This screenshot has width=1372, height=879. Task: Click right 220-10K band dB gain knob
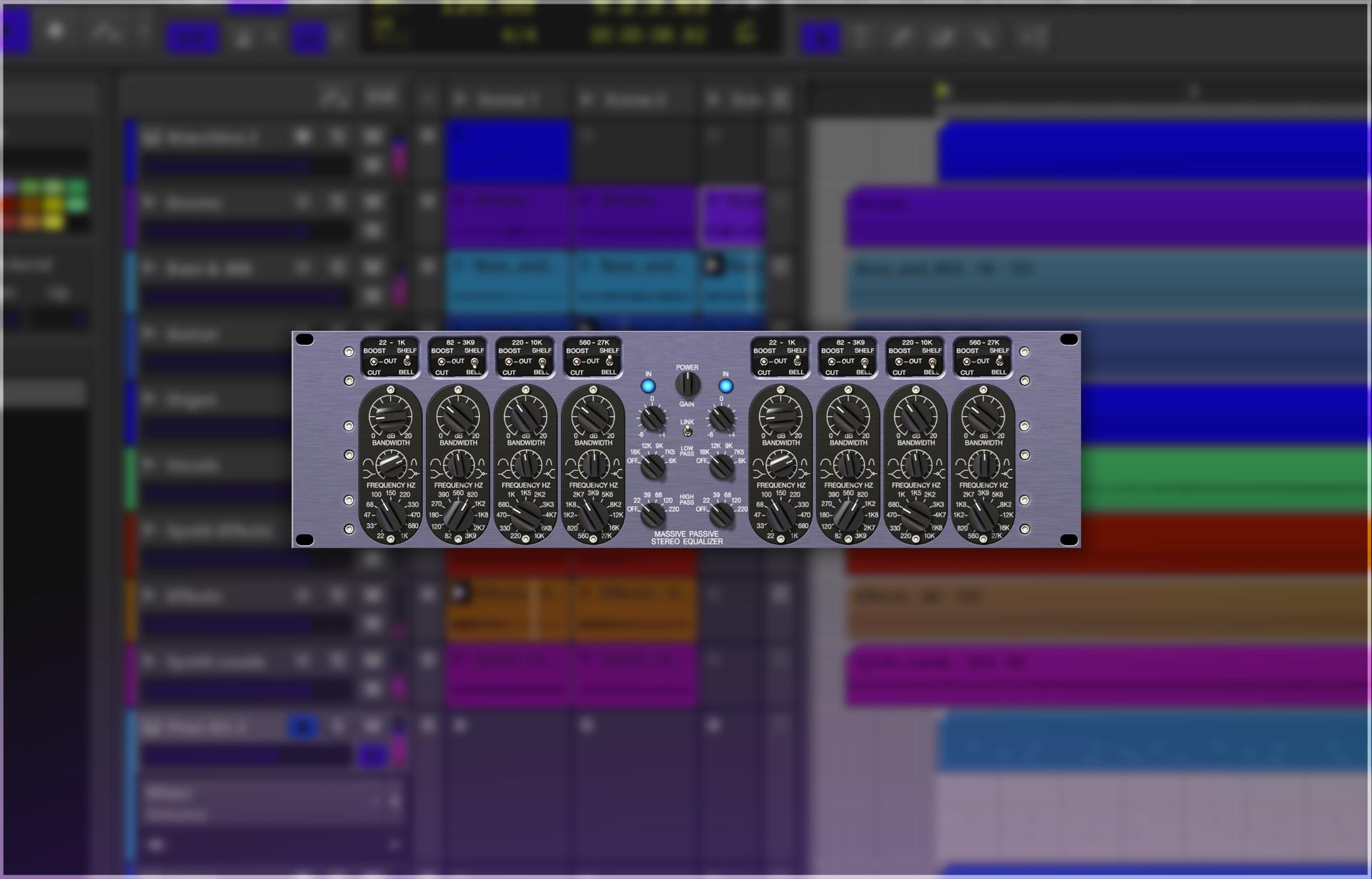coord(915,415)
